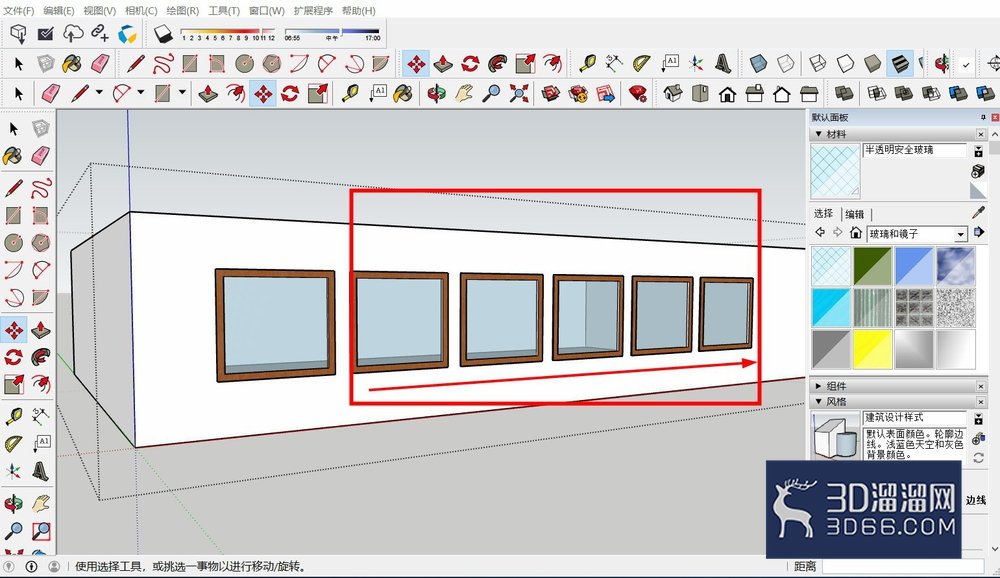Viewport: 1000px width, 578px height.
Task: Select the Paint Bucket in left toolbar
Action: 13,156
